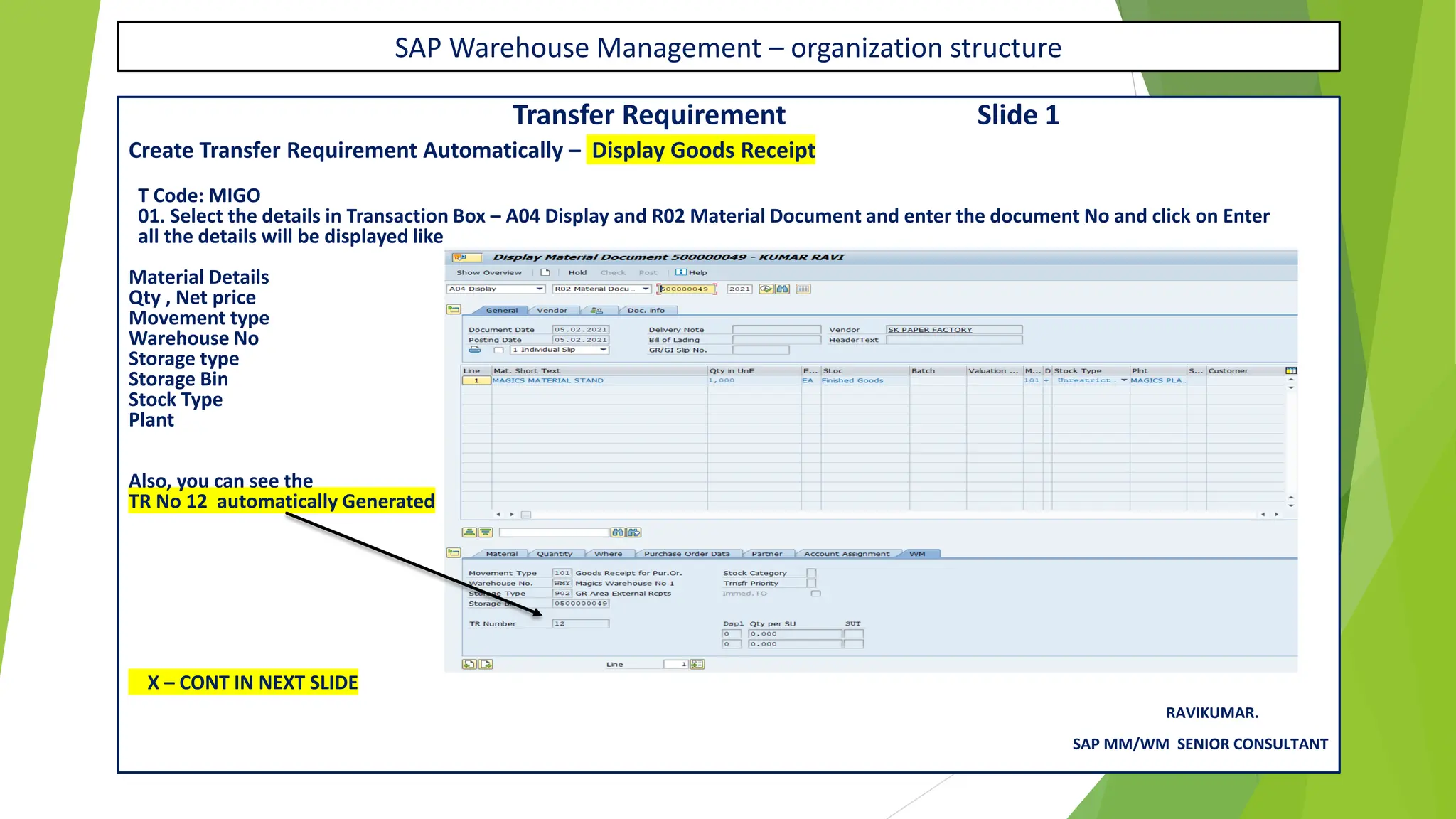Image resolution: width=1456 pixels, height=819 pixels.
Task: Open the Account Assignment tab
Action: tap(847, 554)
